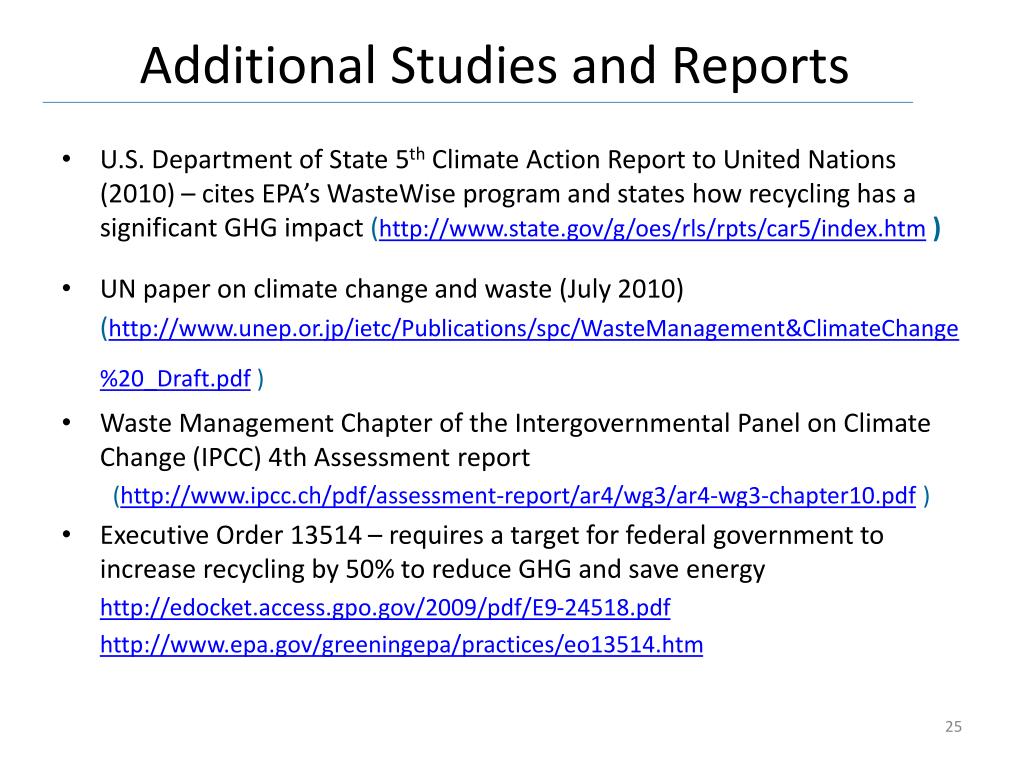Image resolution: width=1024 pixels, height=768 pixels.
Task: Open the epa.gov greeningepa eo13514.htm link
Action: coord(402,645)
